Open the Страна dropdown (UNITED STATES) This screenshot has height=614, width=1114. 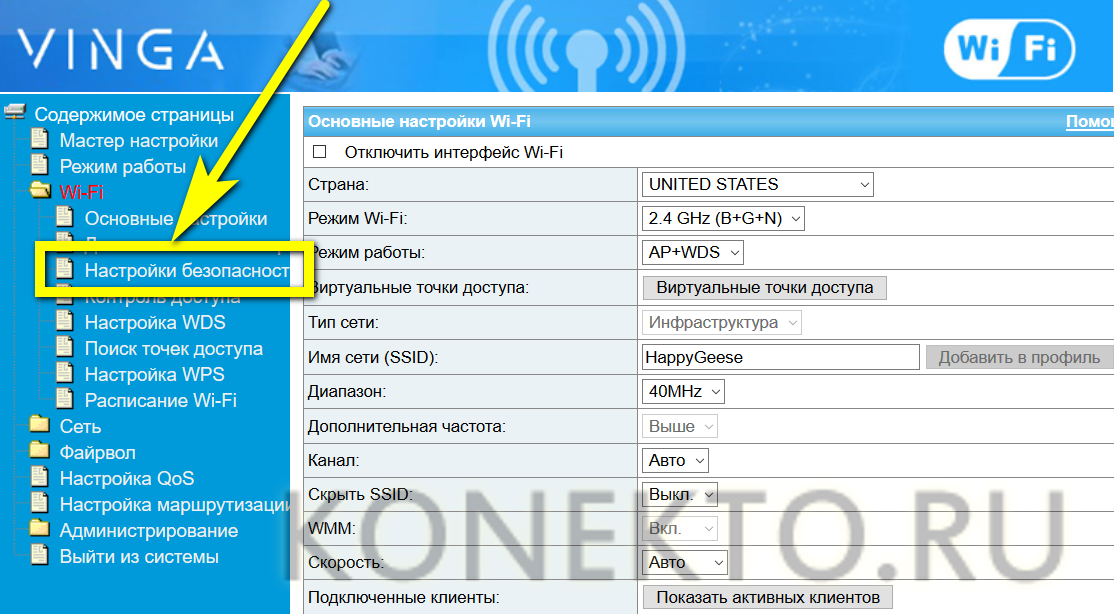coord(757,184)
